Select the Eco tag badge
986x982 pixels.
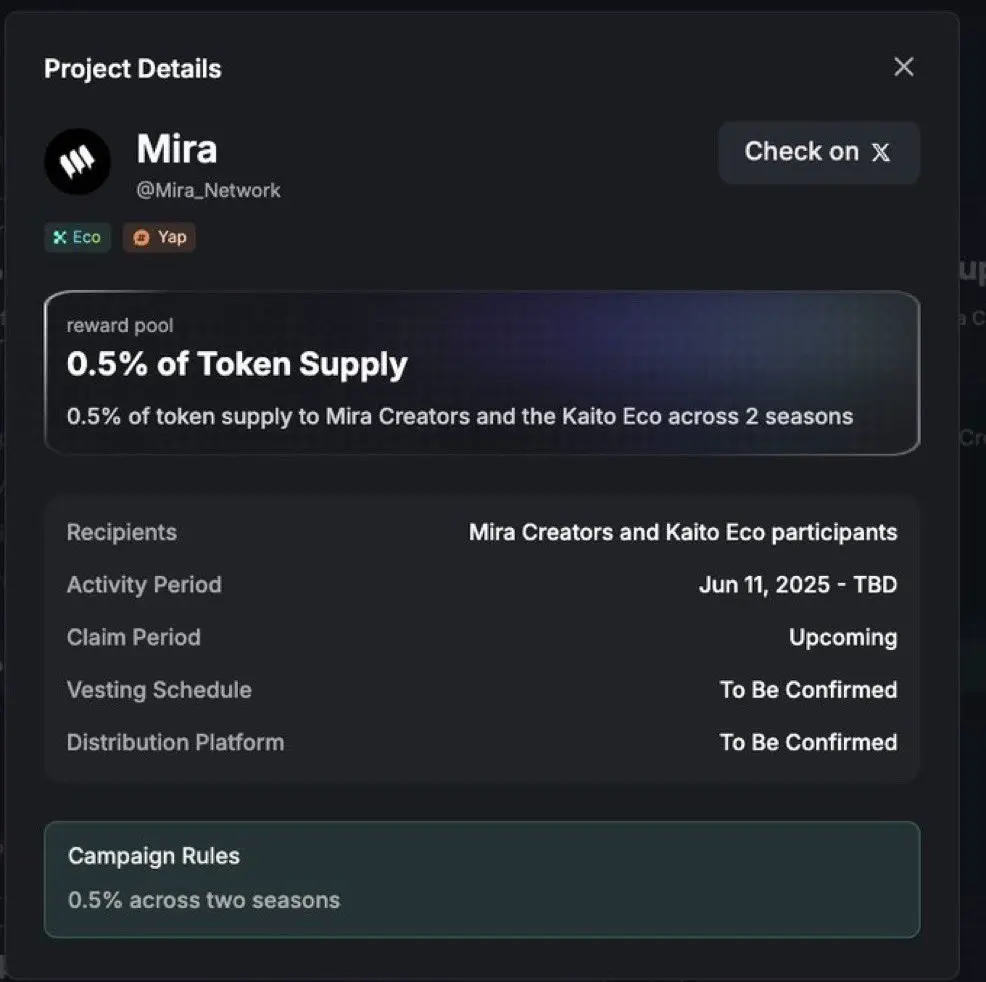[x=77, y=237]
